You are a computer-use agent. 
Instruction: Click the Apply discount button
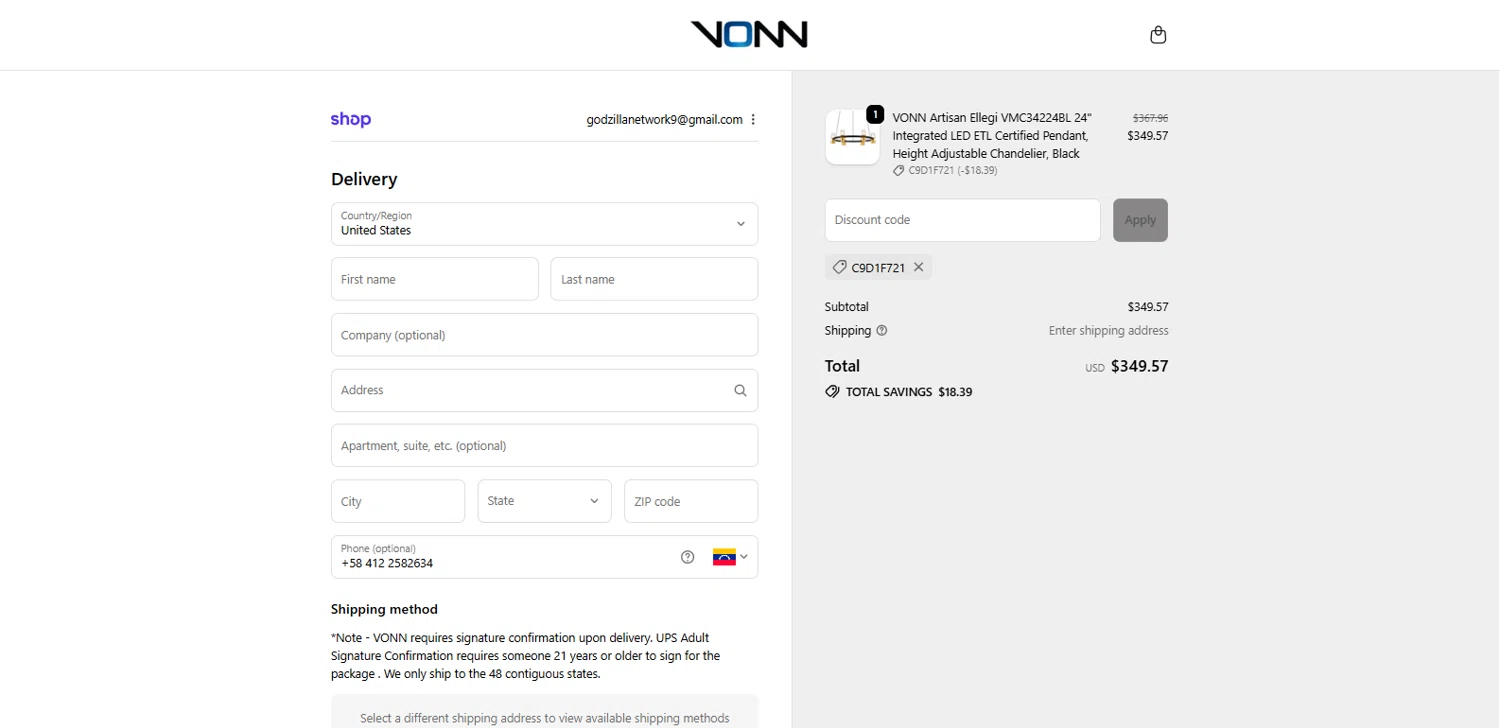pos(1140,220)
